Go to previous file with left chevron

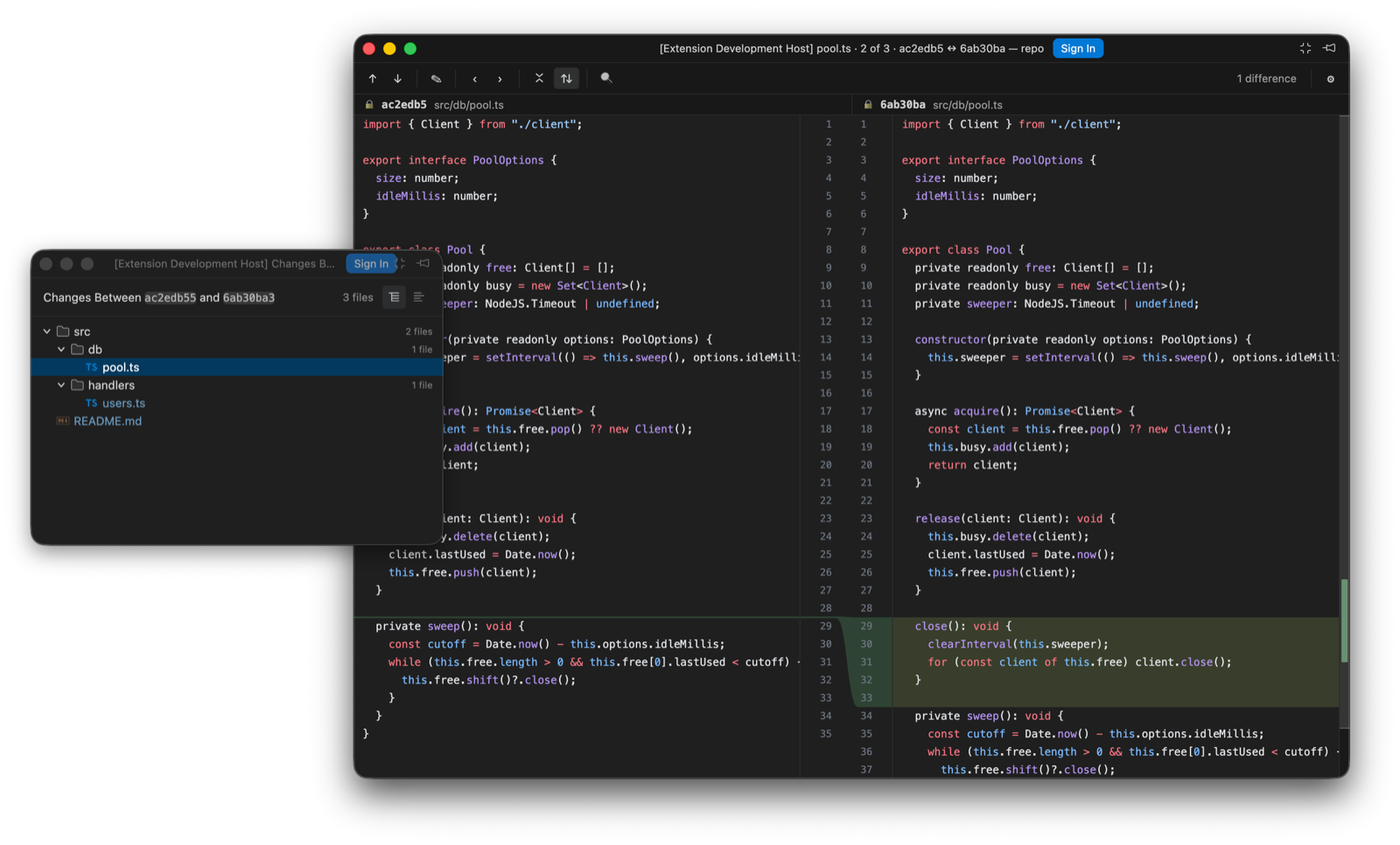[475, 79]
